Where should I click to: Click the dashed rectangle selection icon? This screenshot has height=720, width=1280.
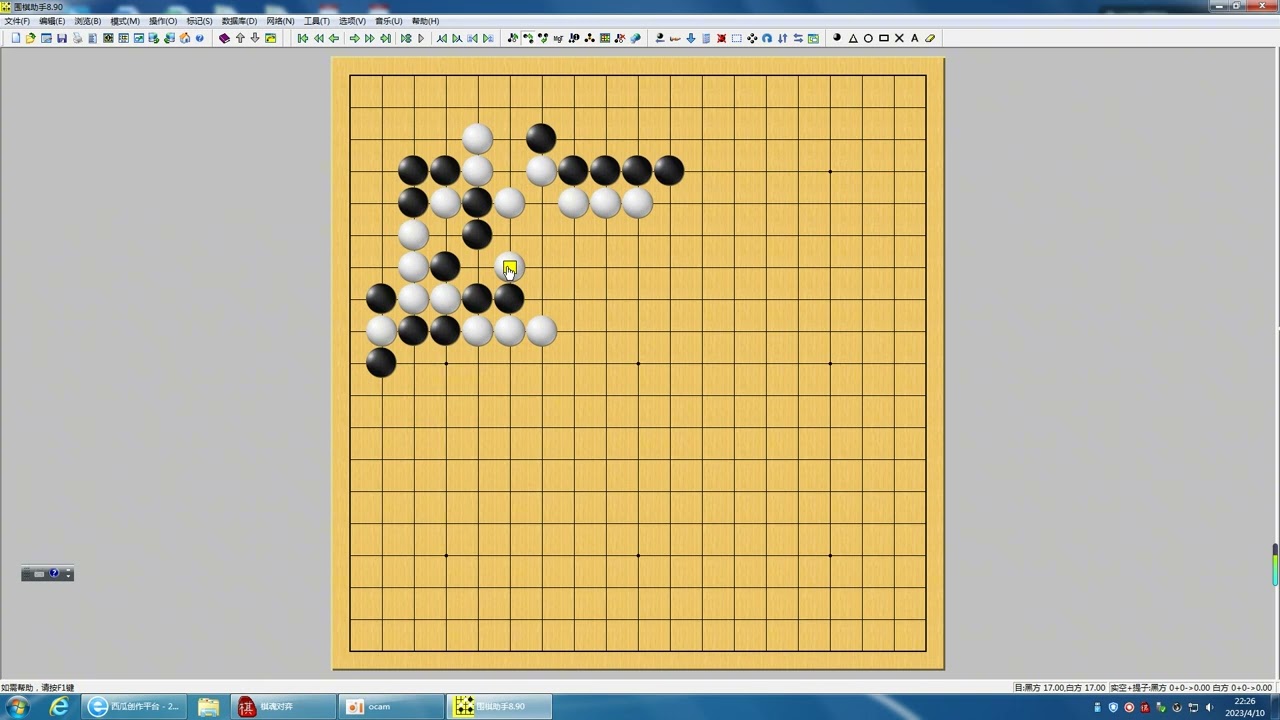click(x=737, y=38)
